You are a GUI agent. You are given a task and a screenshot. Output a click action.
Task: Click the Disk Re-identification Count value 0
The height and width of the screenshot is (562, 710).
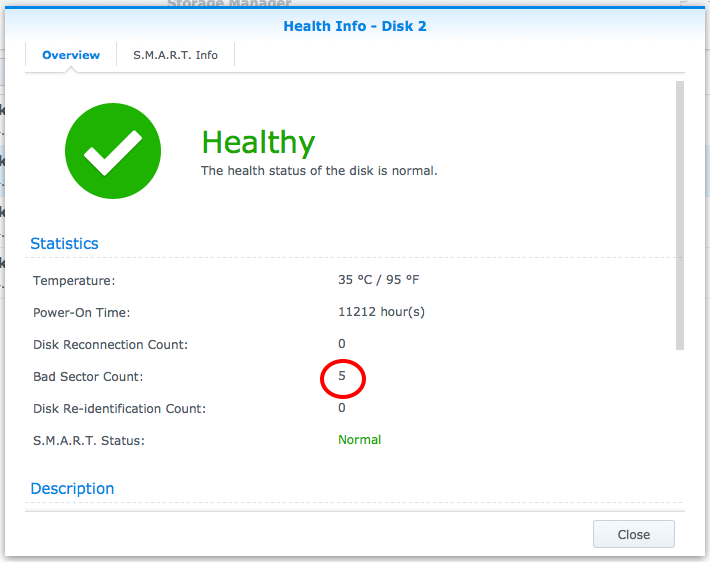coord(342,408)
